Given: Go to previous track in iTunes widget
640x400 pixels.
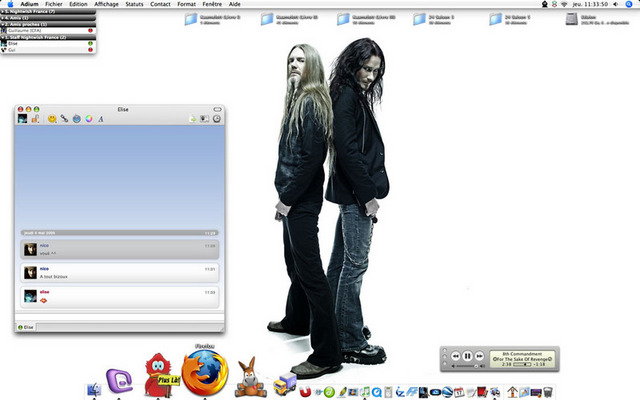Looking at the screenshot, I should pyautogui.click(x=454, y=356).
